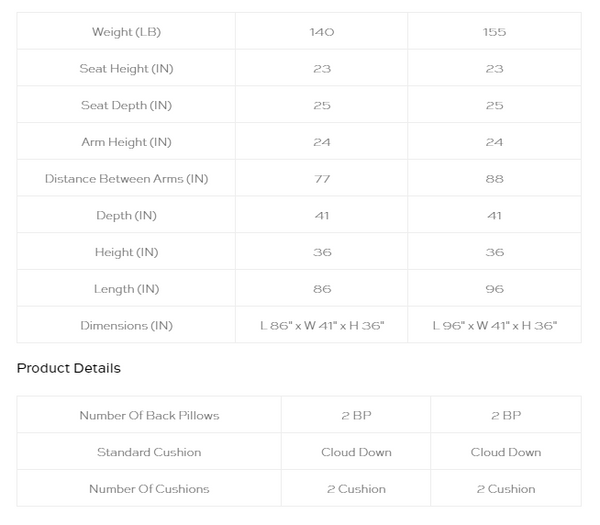Select the 86 length value cell
The image size is (600, 525).
(322, 289)
